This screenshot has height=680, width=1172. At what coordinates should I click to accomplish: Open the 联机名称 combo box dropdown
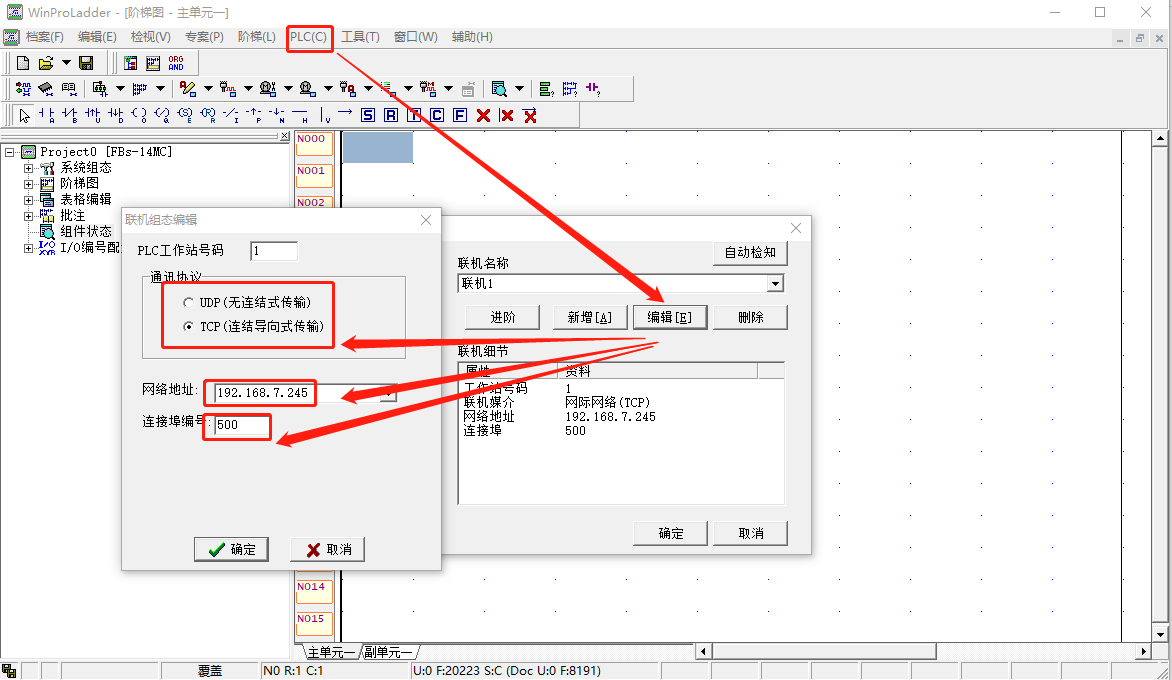(775, 283)
